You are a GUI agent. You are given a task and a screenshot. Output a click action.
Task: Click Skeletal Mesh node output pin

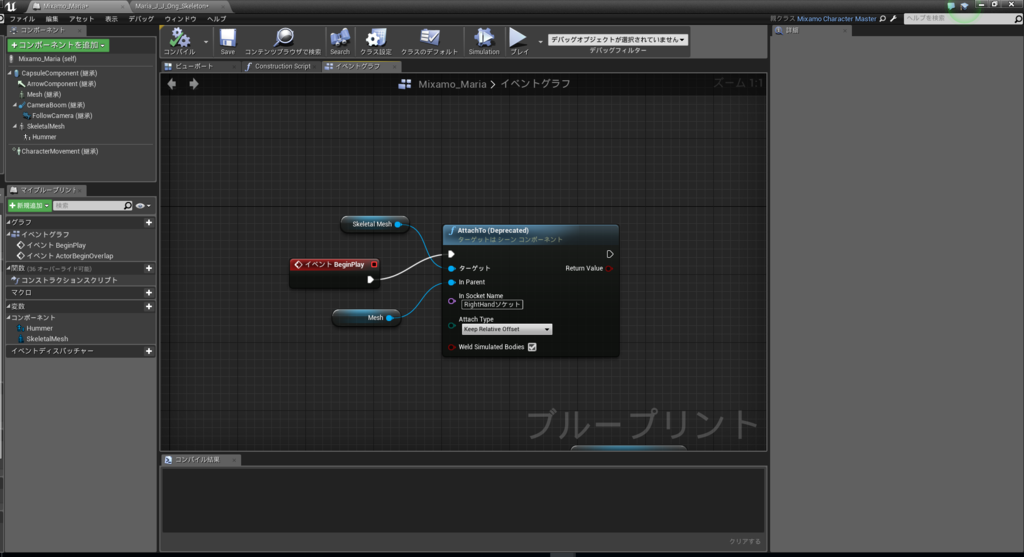pyautogui.click(x=398, y=224)
